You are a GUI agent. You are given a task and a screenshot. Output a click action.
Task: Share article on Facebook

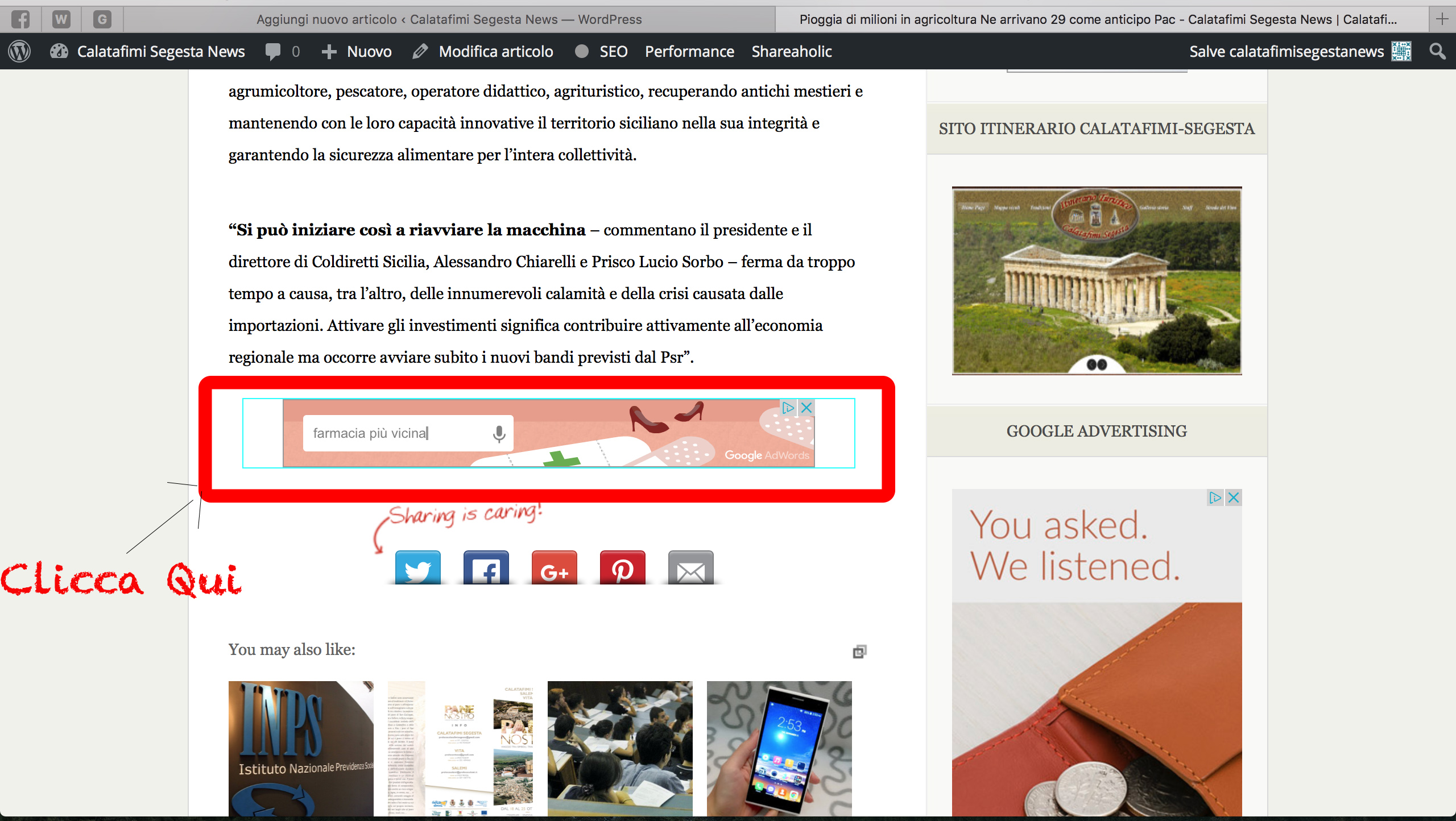(486, 568)
